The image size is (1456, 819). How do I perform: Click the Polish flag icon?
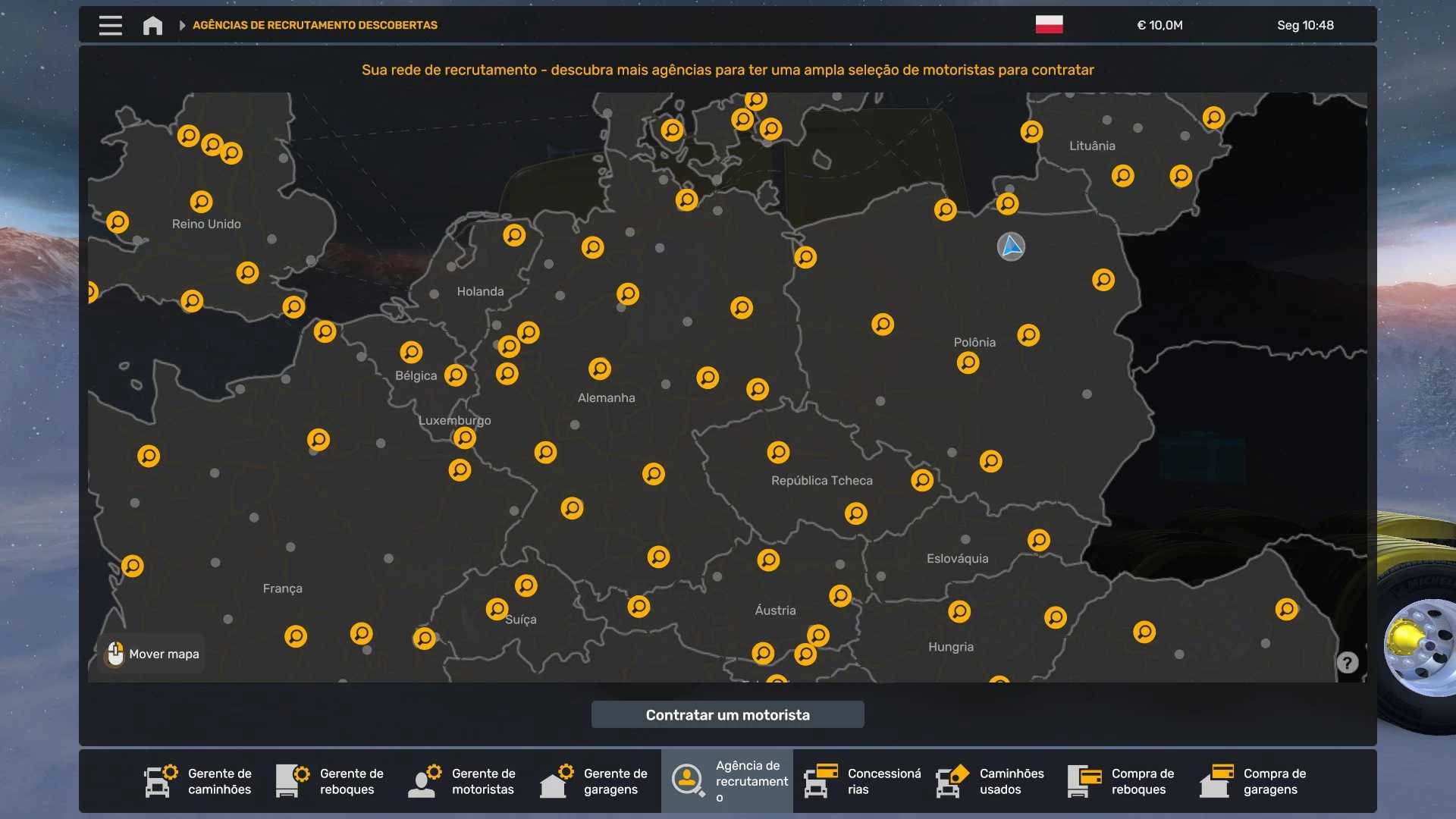[1049, 24]
